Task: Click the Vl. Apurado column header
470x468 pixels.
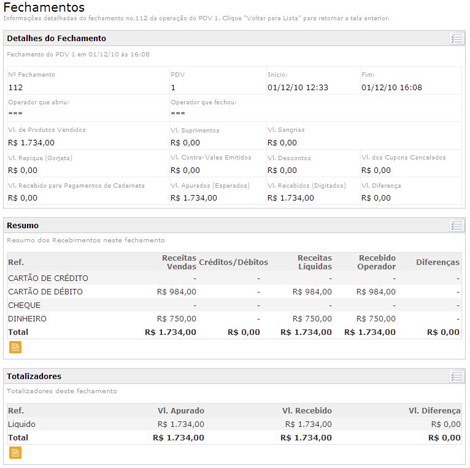Action: tap(181, 411)
